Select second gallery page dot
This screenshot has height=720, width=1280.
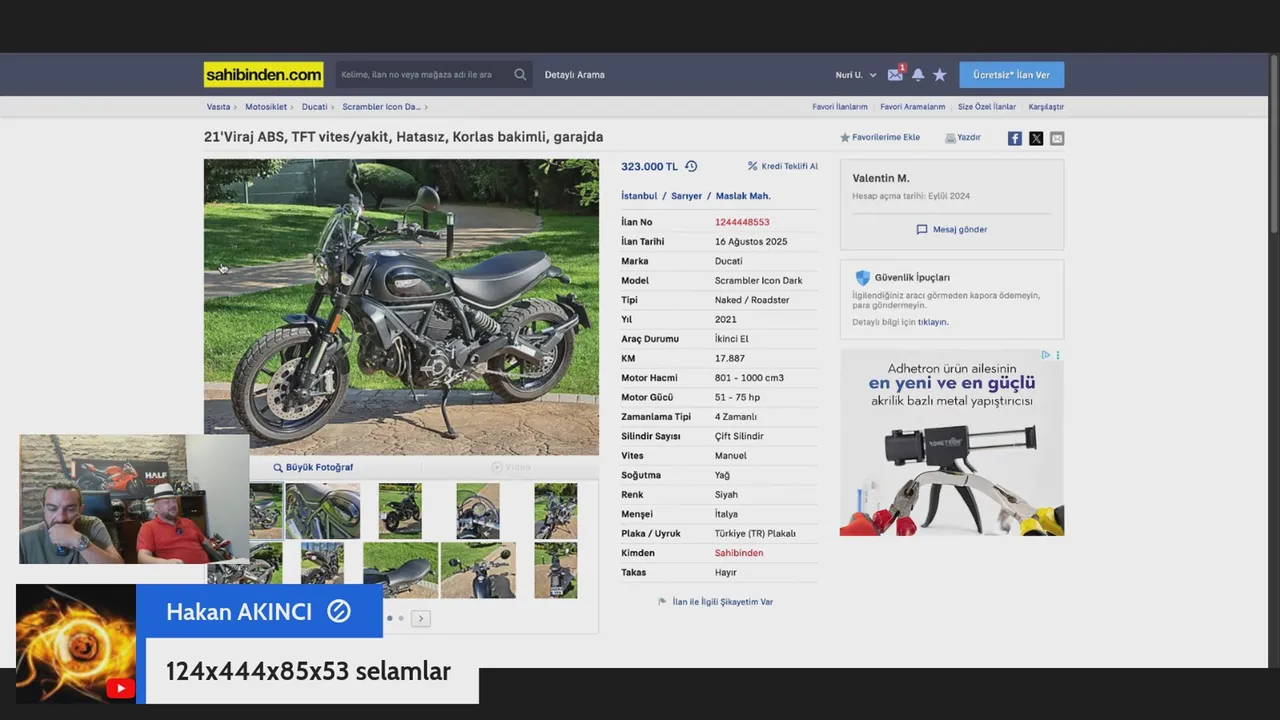pos(401,618)
